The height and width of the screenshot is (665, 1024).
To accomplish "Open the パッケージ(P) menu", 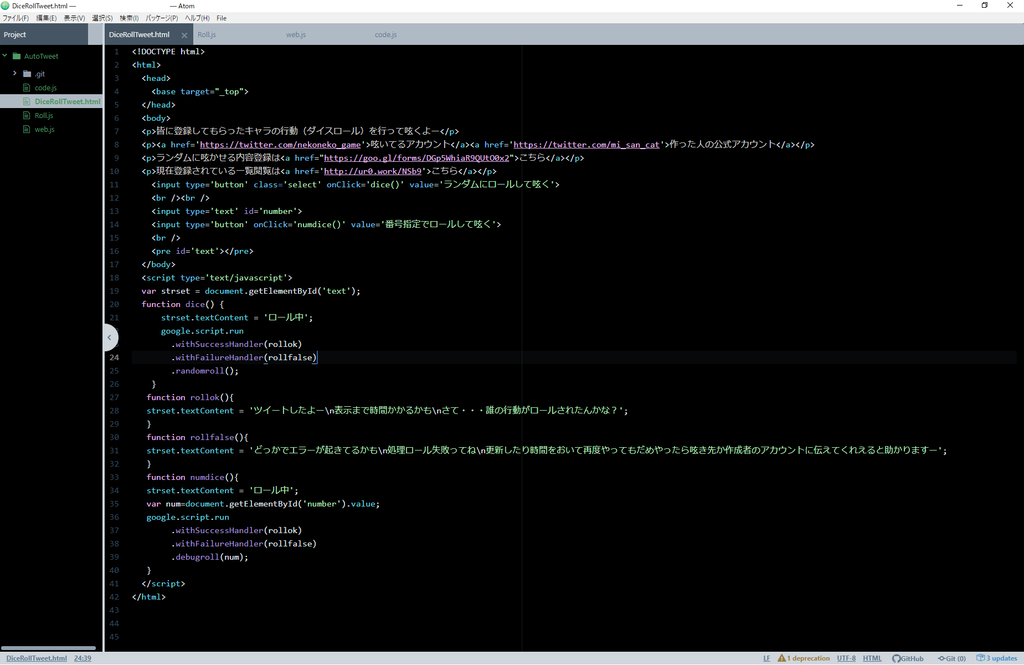I will point(161,18).
